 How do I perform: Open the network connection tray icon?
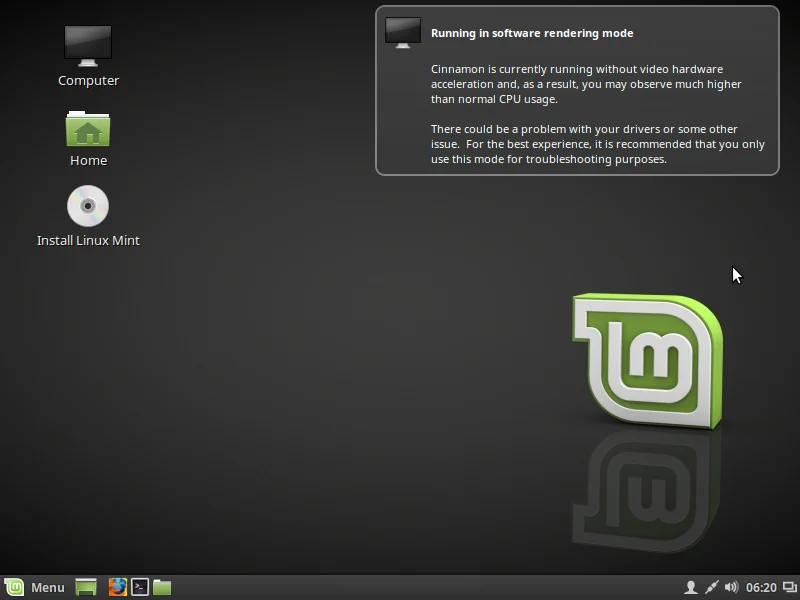711,587
